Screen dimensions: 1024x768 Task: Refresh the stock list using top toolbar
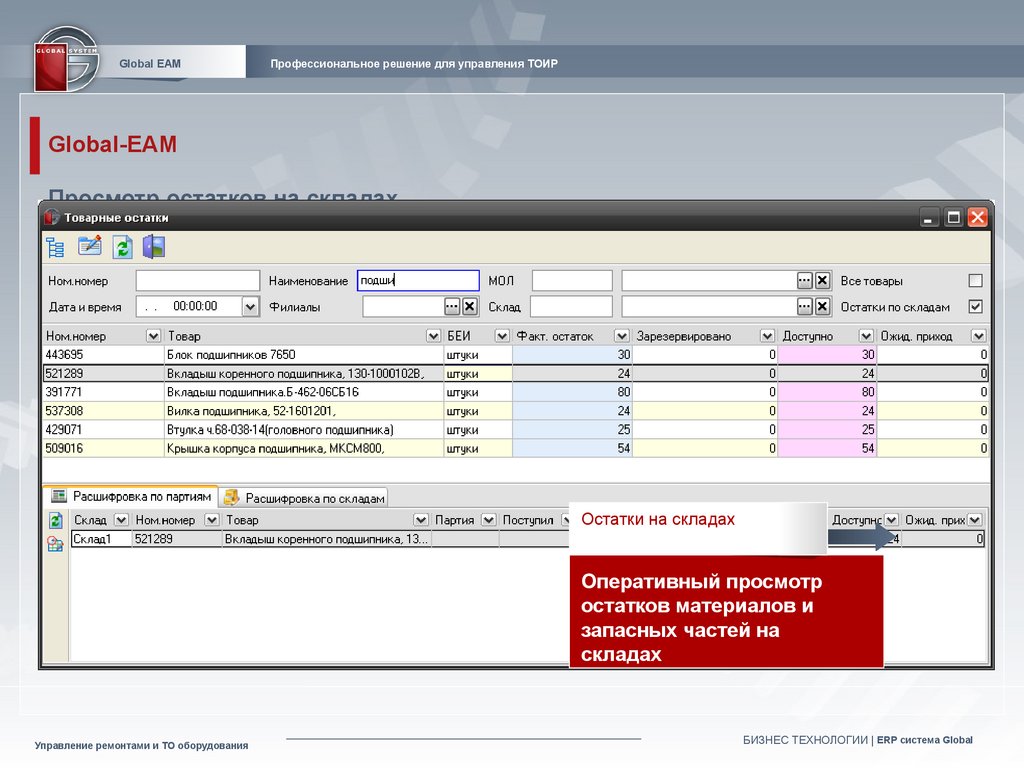[x=122, y=247]
